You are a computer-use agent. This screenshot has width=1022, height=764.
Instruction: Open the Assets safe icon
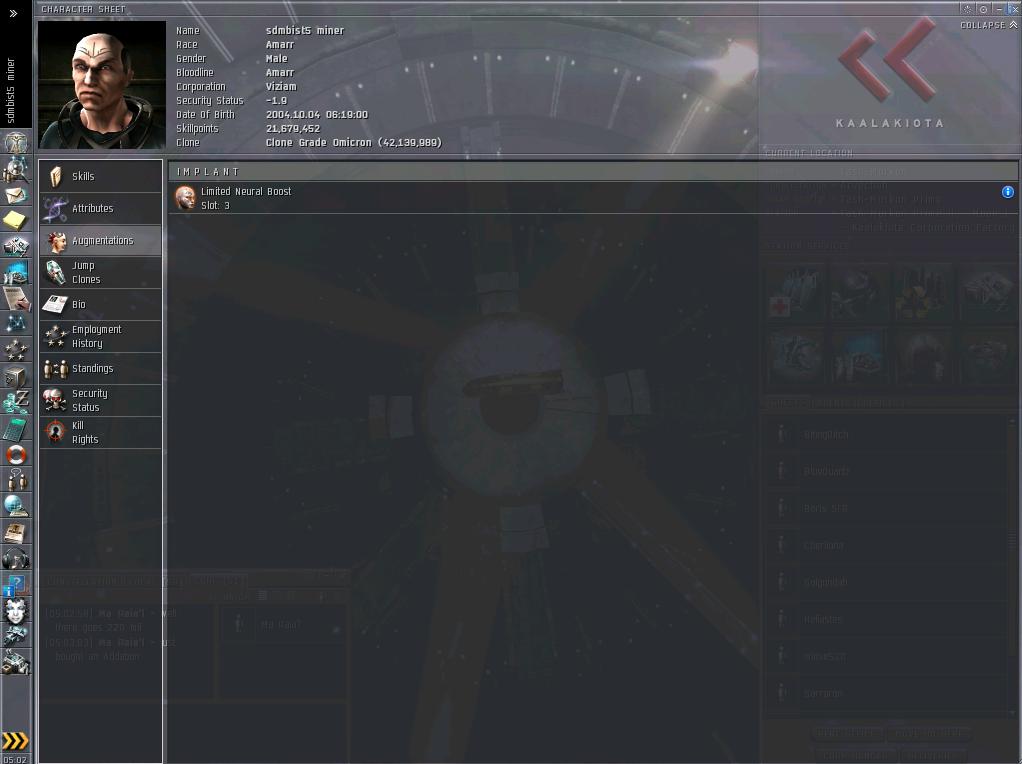coord(15,376)
